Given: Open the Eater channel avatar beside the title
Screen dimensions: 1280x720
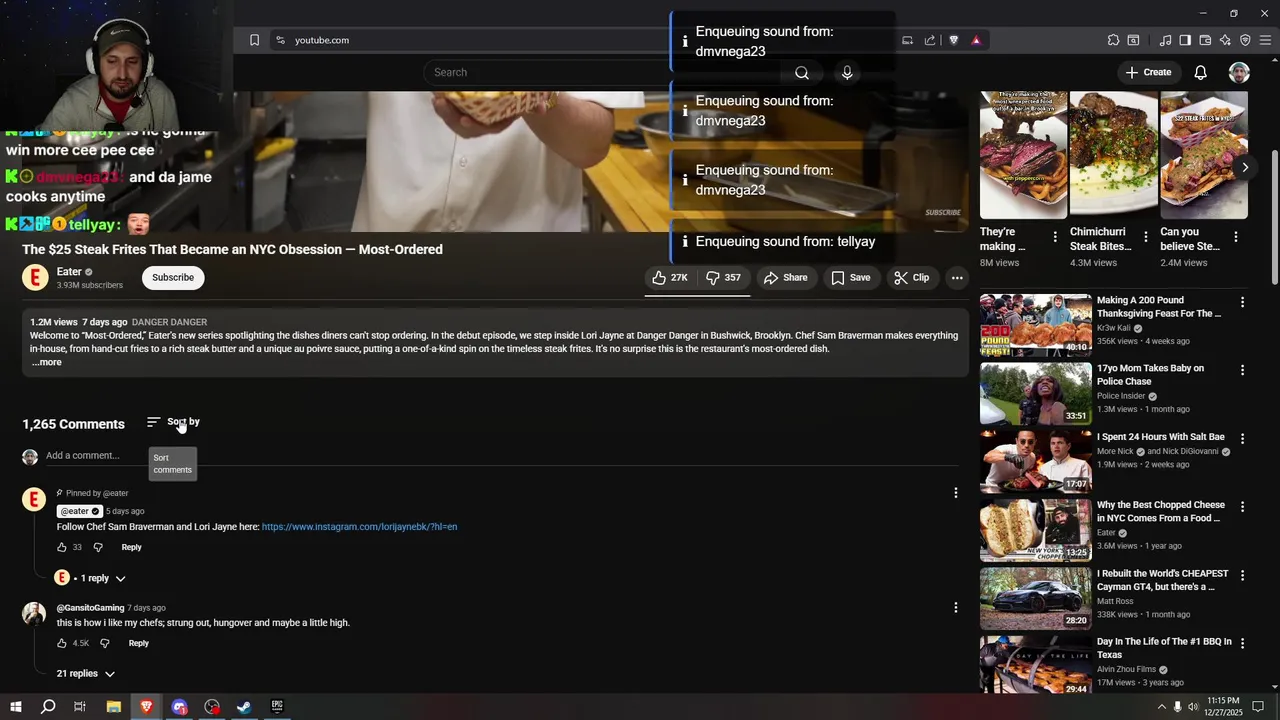Looking at the screenshot, I should (x=35, y=278).
